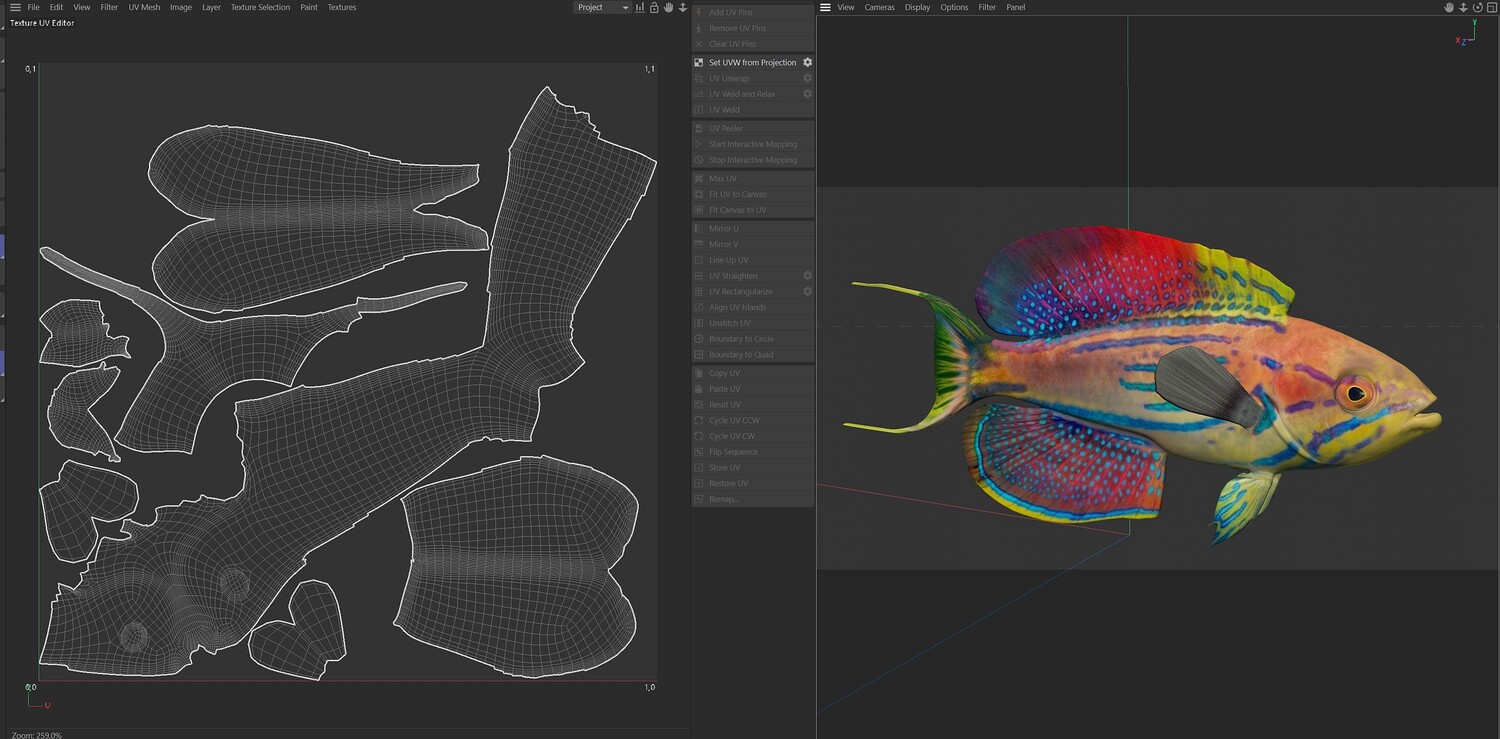
Task: Toggle the viewport layout maximize icon
Action: point(1491,7)
